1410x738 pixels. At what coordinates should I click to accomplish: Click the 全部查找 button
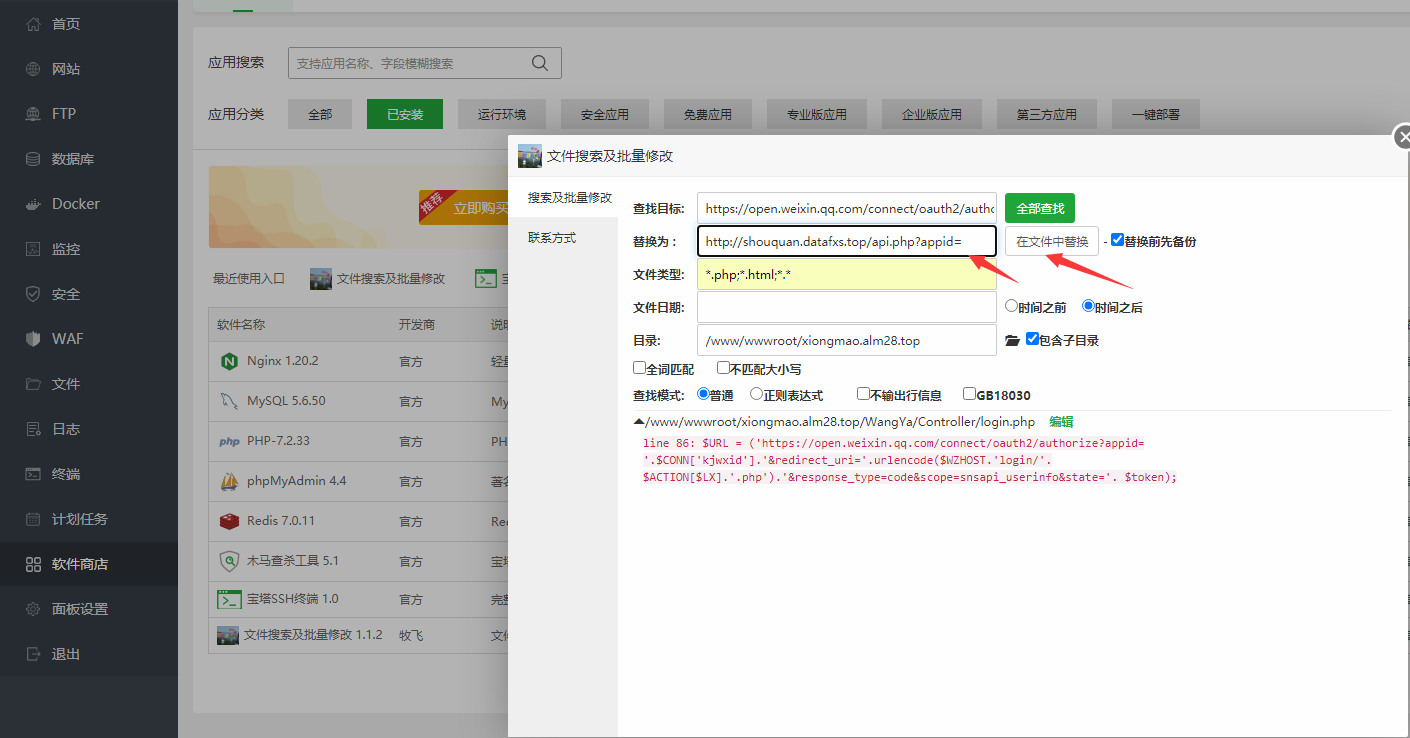click(1039, 209)
